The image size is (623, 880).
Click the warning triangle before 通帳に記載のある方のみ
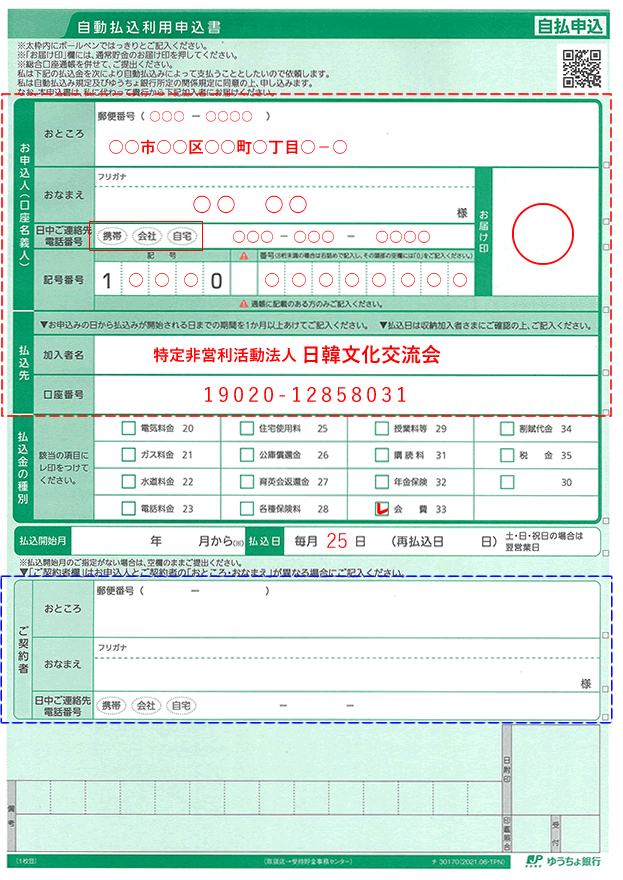pos(244,304)
